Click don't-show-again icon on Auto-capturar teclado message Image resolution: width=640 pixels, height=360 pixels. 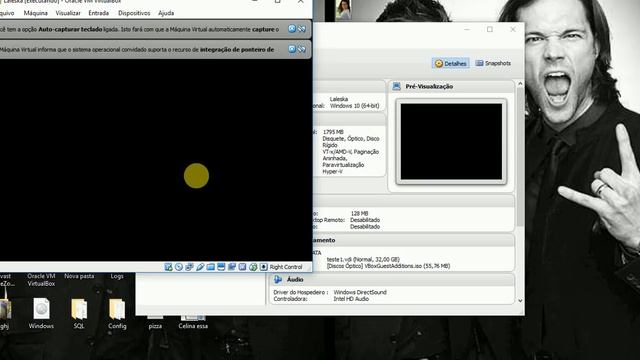[302, 29]
